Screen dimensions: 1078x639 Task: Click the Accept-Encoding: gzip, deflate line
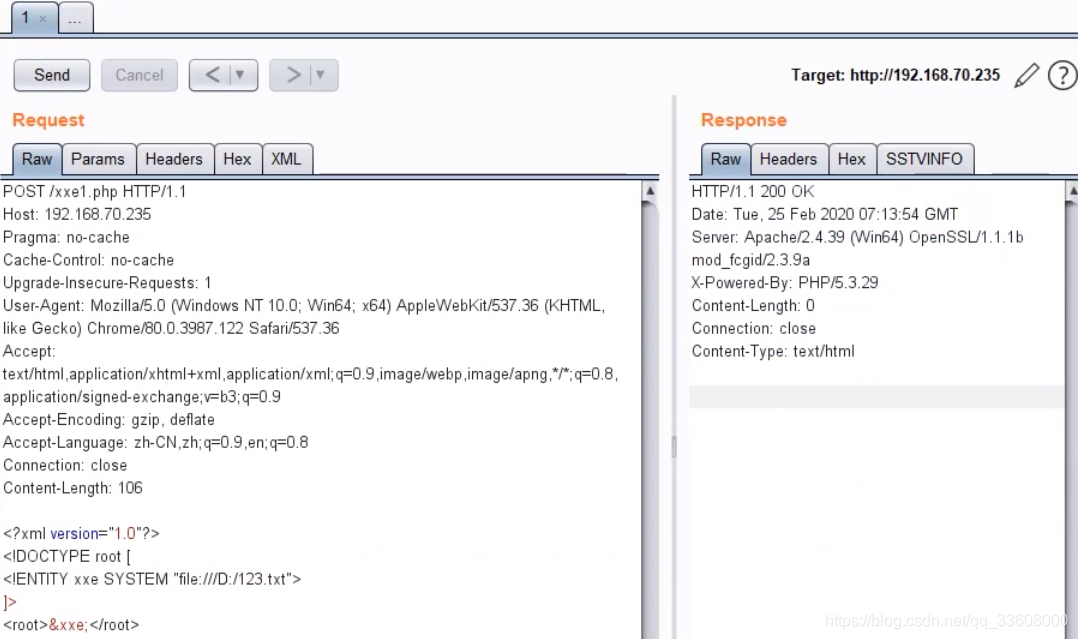[x=109, y=419]
